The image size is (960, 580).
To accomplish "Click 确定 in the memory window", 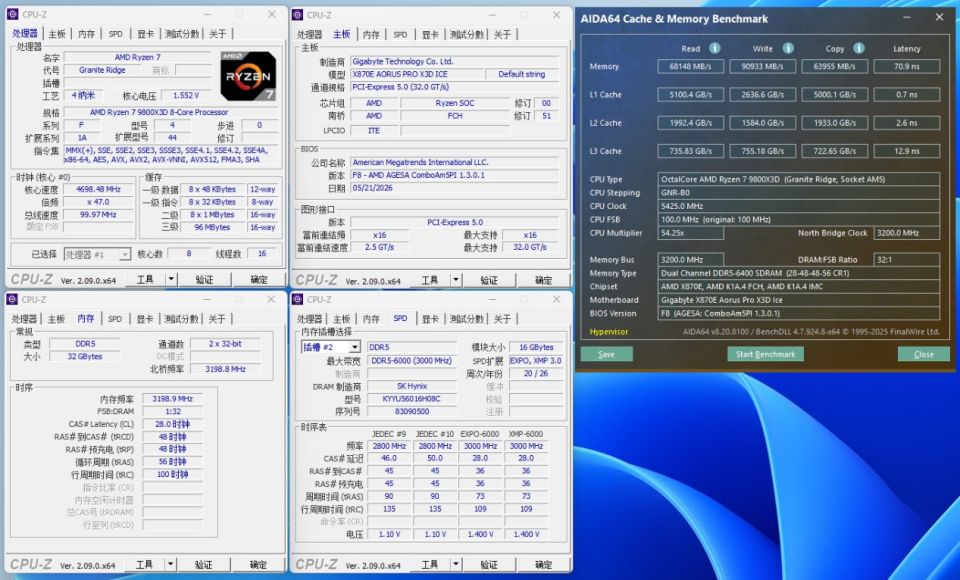I will 258,564.
